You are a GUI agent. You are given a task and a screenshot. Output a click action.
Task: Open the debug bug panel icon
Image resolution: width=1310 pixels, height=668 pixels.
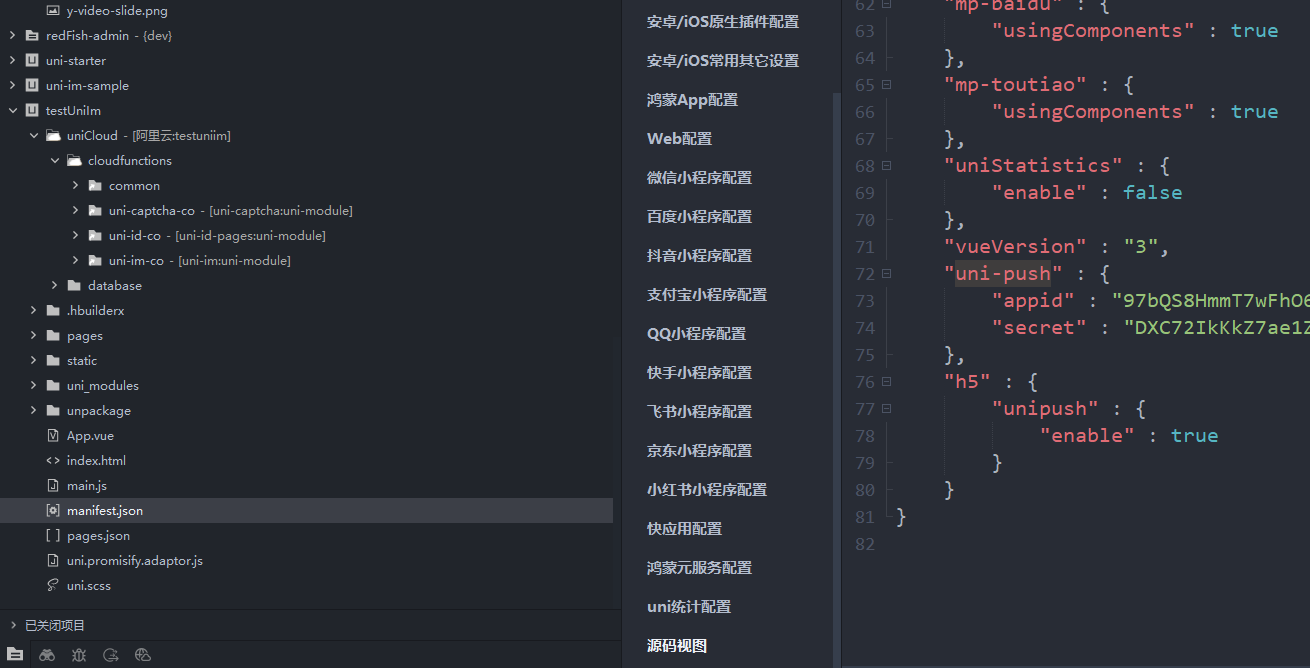click(79, 655)
